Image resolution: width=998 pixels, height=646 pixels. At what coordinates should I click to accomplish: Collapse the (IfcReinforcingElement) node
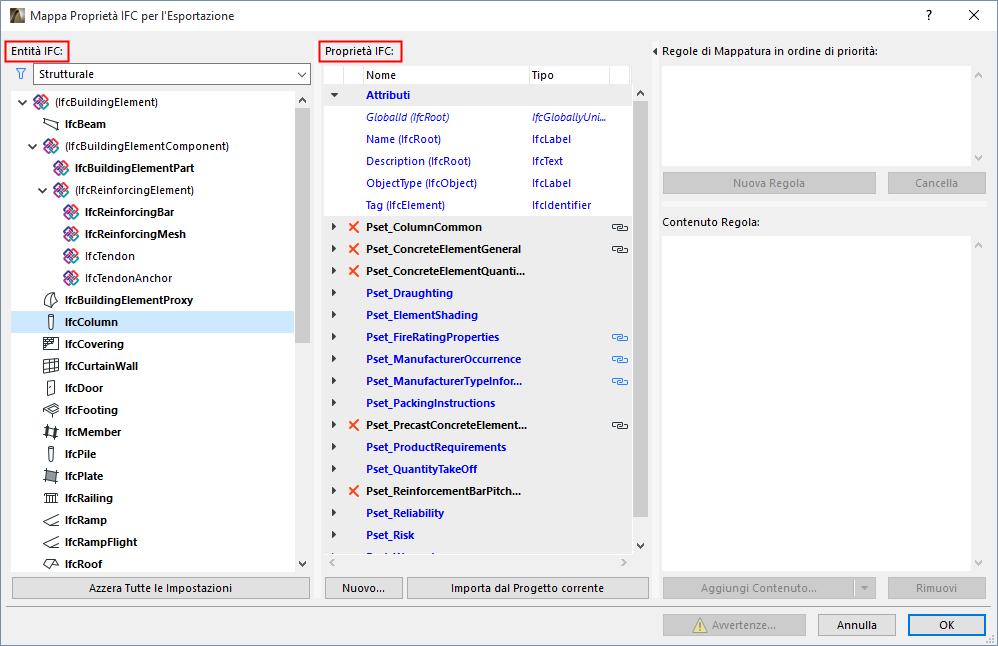click(43, 190)
